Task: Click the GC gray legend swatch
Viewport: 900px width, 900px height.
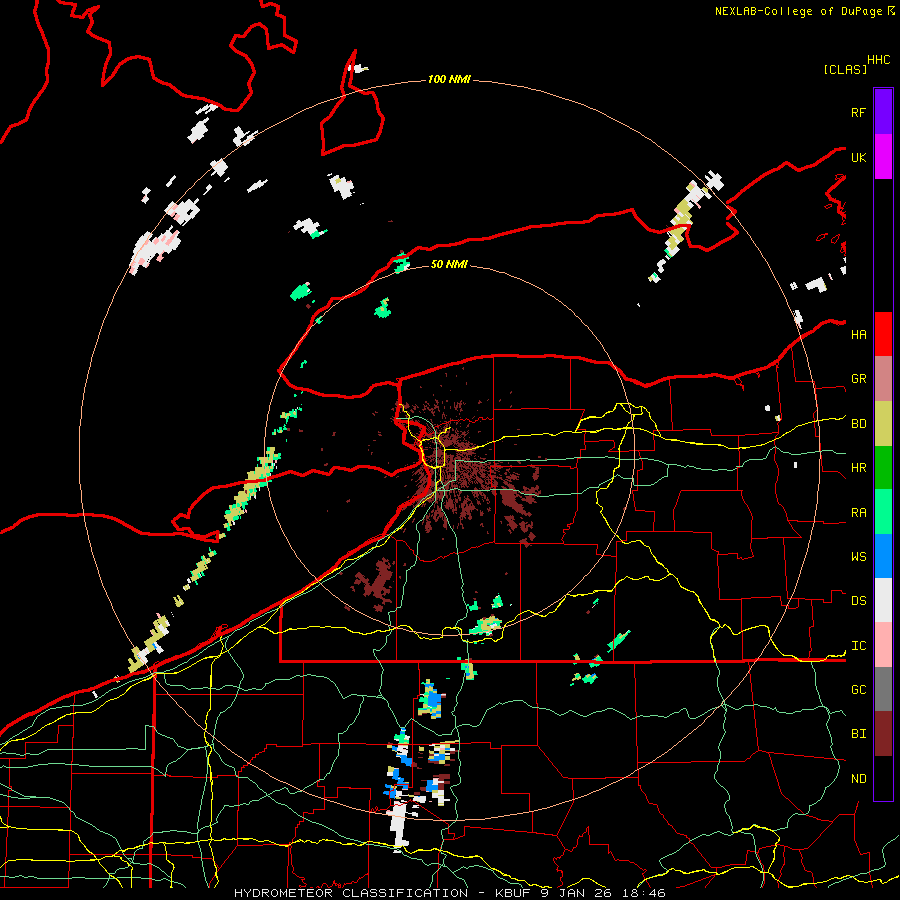Action: click(x=883, y=689)
